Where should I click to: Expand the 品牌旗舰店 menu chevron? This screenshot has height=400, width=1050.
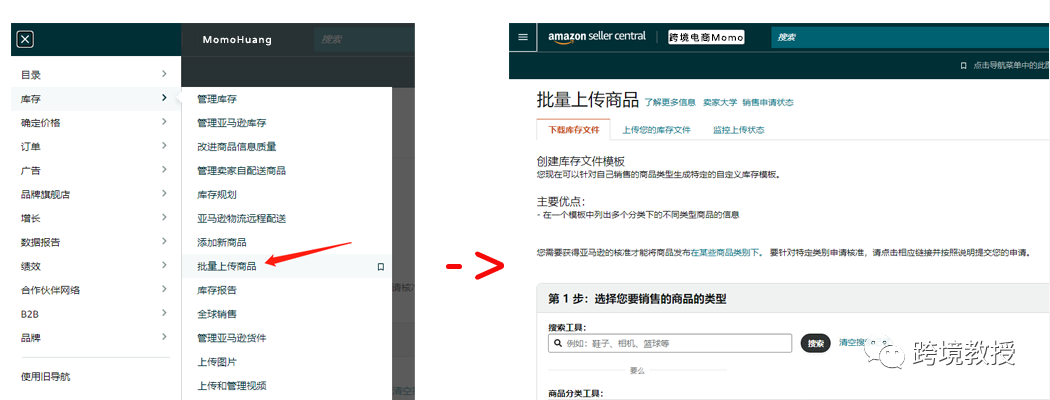point(164,194)
